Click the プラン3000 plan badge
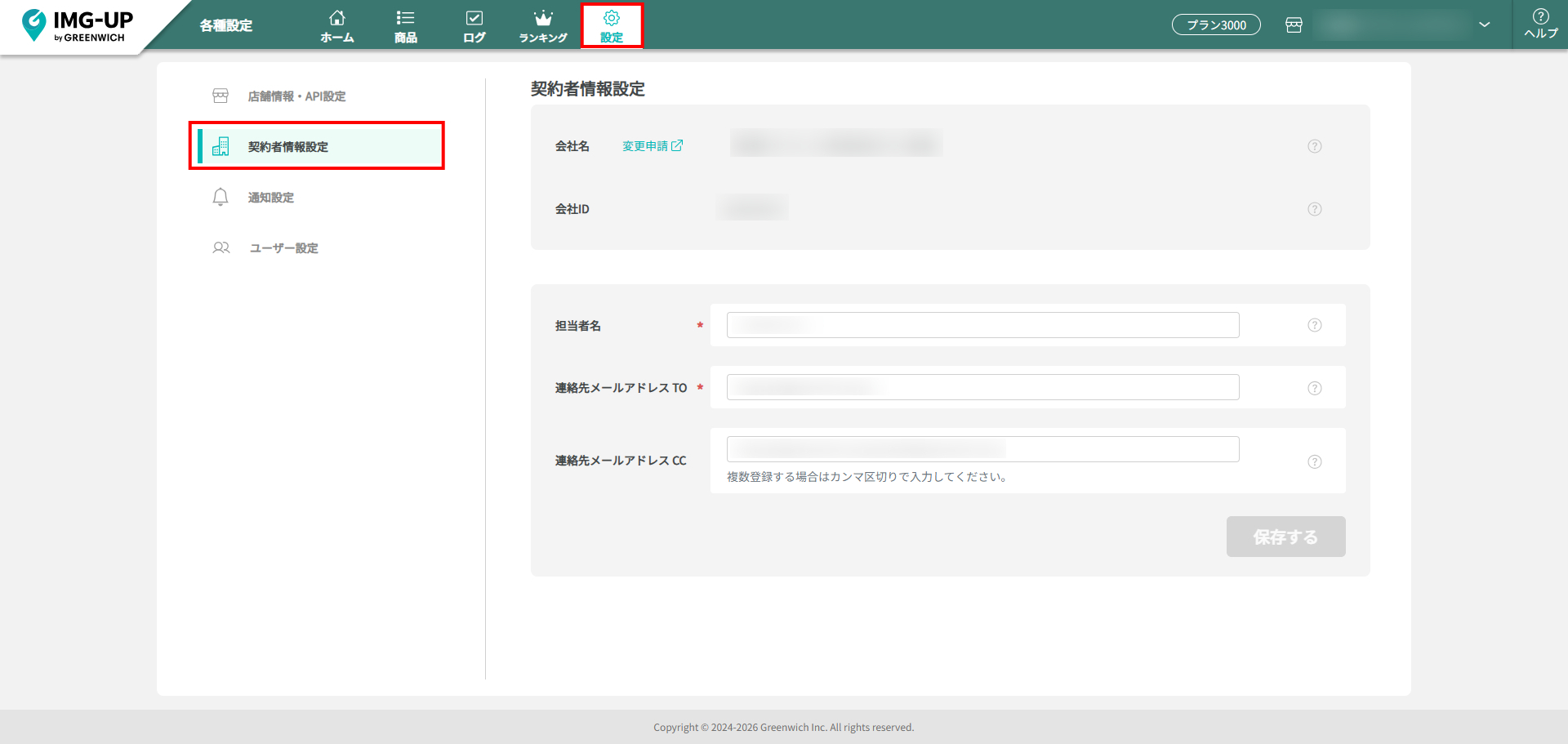Viewport: 1568px width, 744px height. pos(1216,25)
